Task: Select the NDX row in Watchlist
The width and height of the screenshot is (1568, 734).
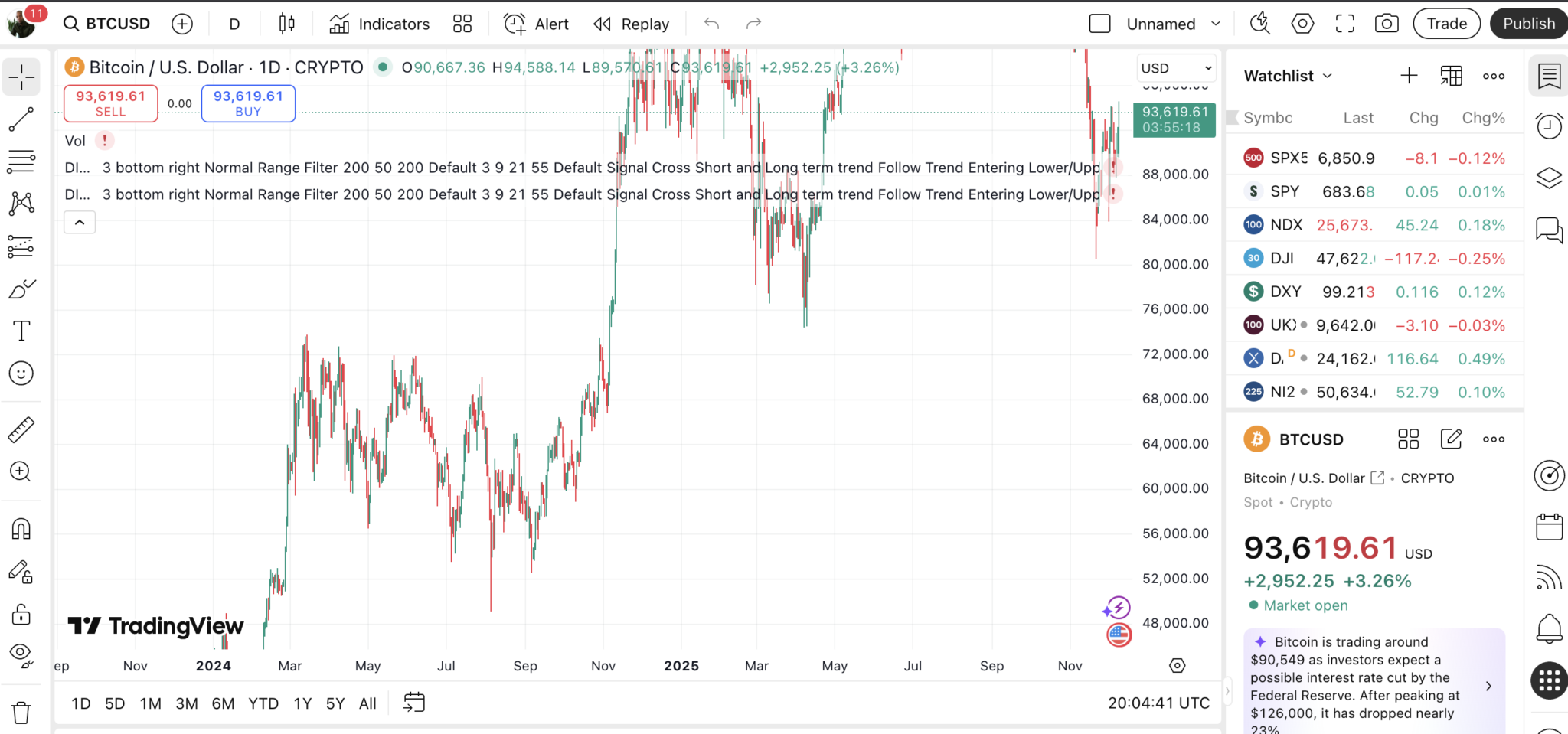Action: click(1375, 225)
